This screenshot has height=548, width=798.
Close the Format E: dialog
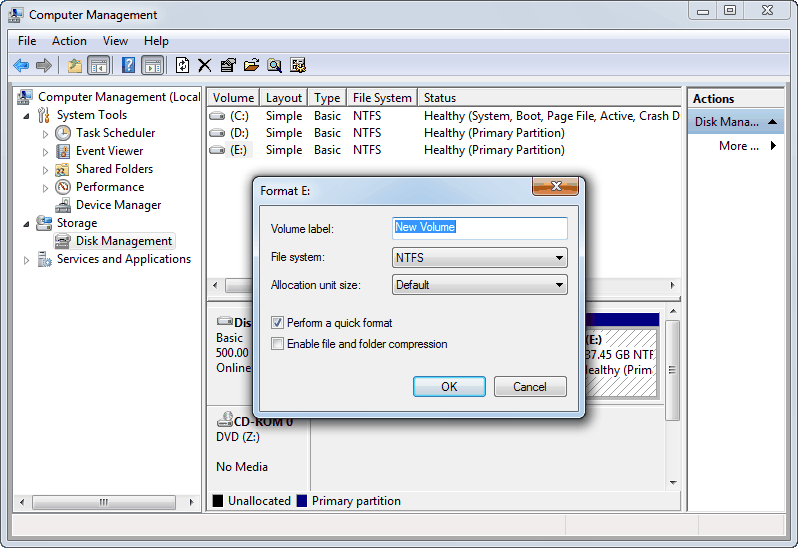tap(556, 186)
